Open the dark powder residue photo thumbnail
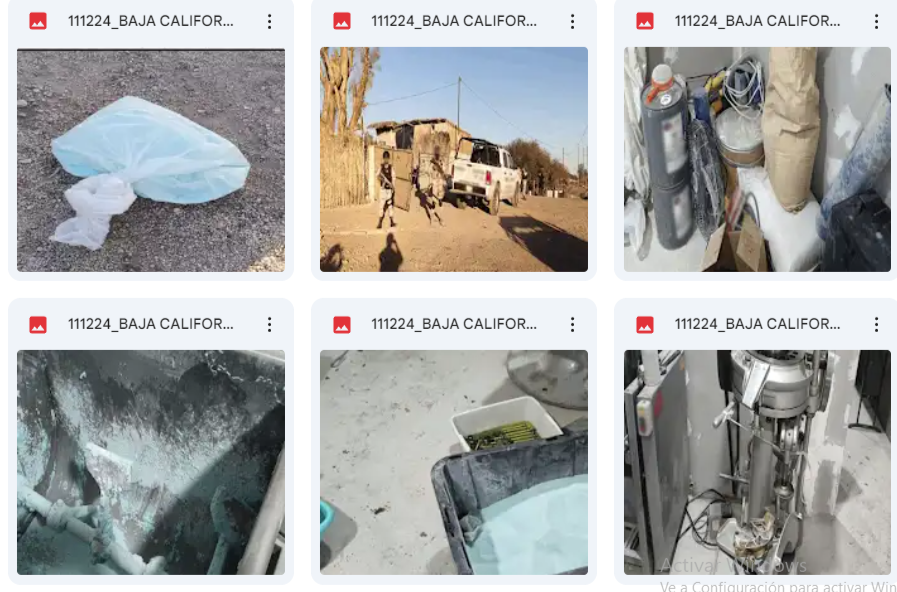897x592 pixels. point(151,462)
